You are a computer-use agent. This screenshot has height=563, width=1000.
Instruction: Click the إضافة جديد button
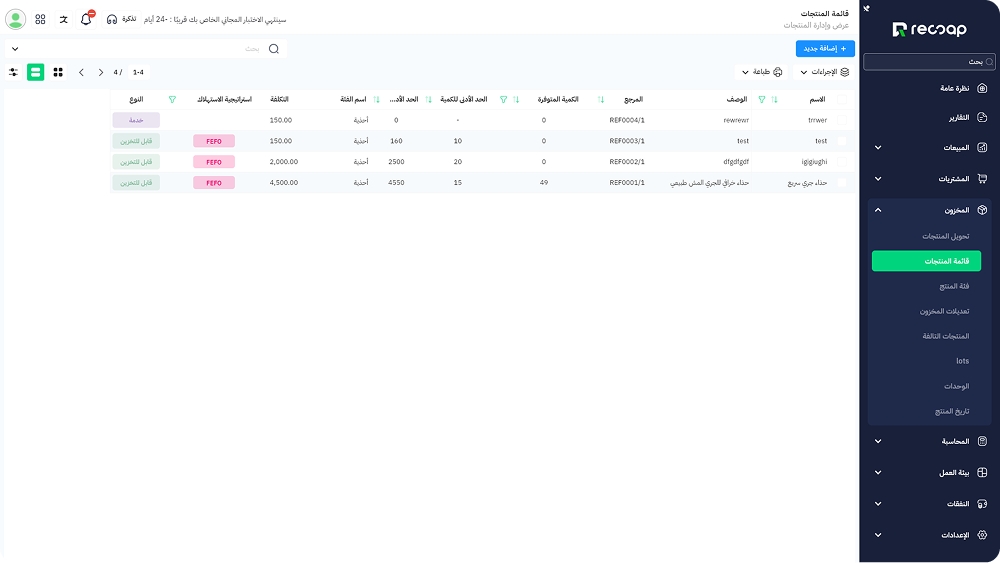pos(825,48)
